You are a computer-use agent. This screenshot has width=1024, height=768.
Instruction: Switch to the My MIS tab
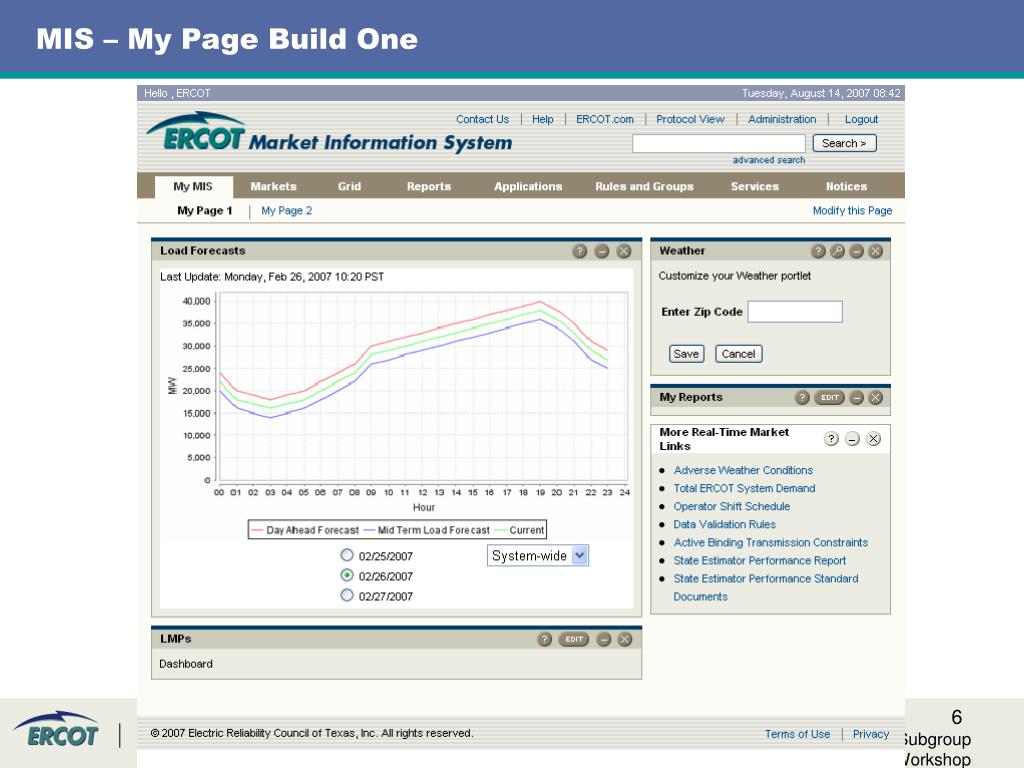click(193, 186)
